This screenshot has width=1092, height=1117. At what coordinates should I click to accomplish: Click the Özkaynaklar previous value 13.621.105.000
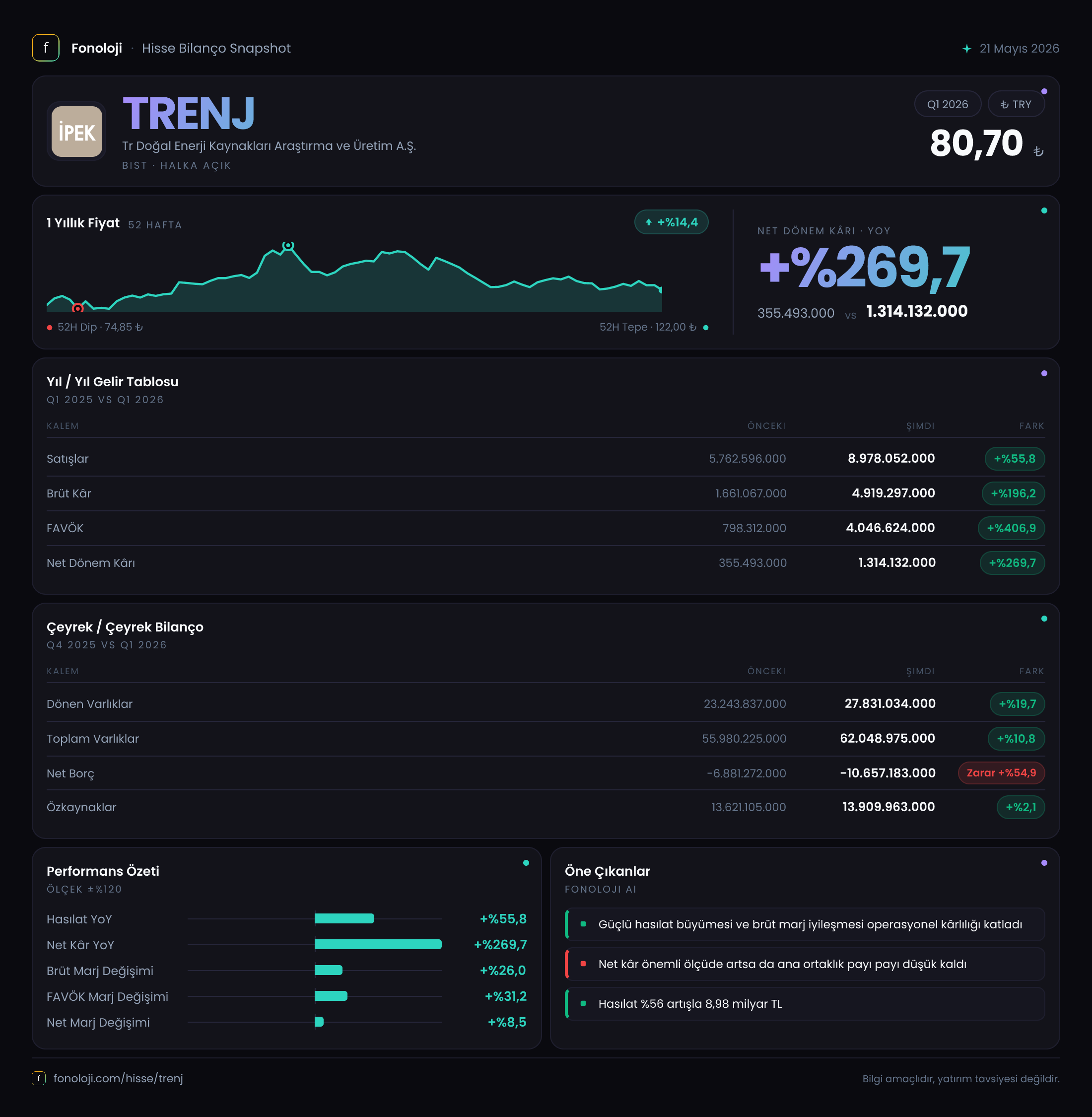749,807
